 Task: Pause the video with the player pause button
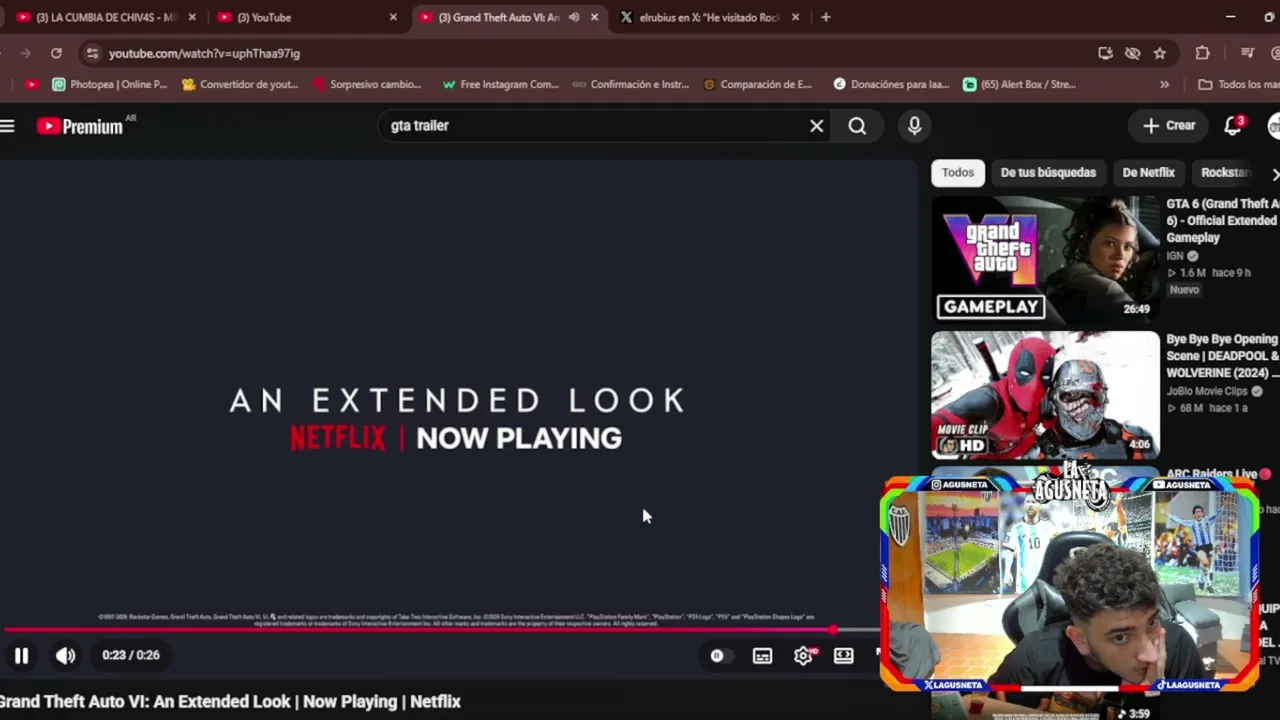21,656
